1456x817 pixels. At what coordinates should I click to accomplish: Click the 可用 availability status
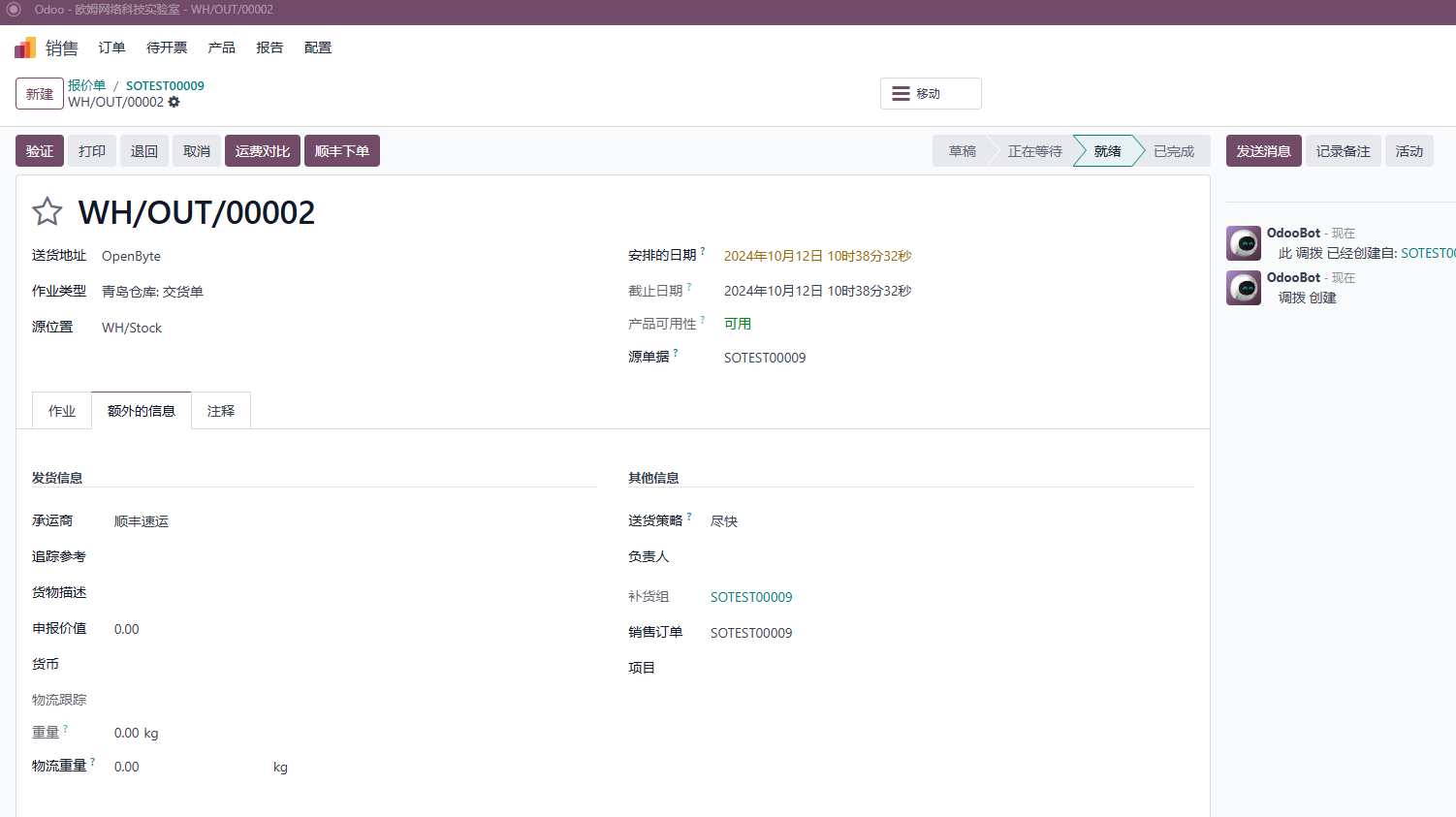[738, 324]
